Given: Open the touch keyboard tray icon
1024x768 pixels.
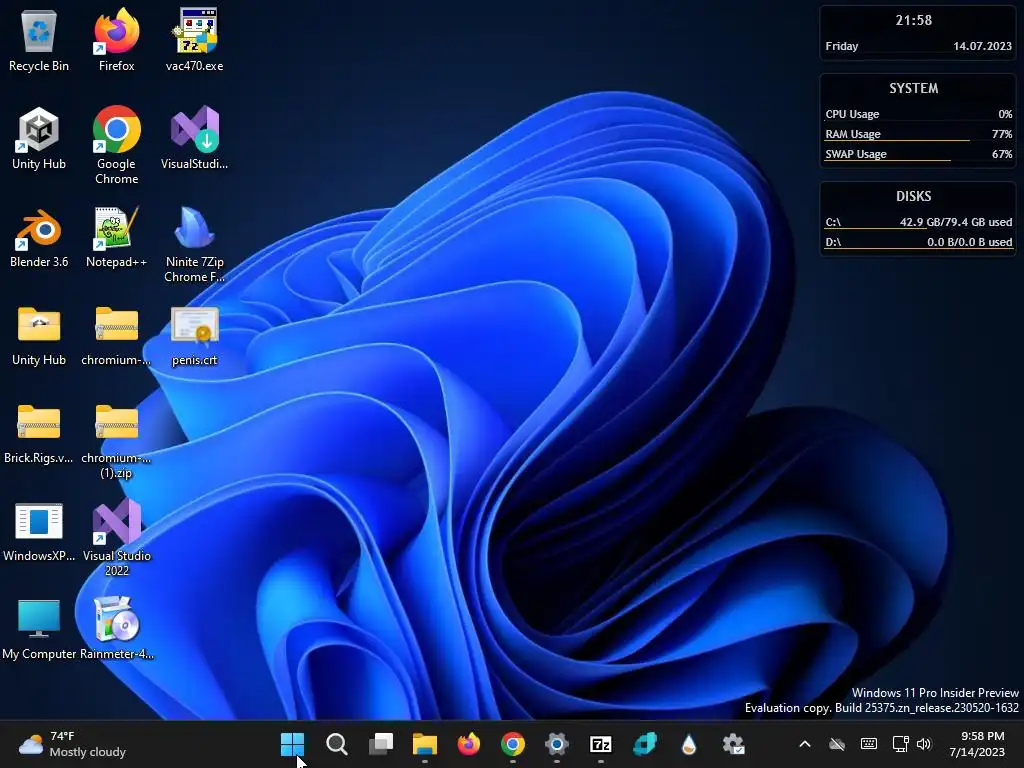Looking at the screenshot, I should click(869, 744).
